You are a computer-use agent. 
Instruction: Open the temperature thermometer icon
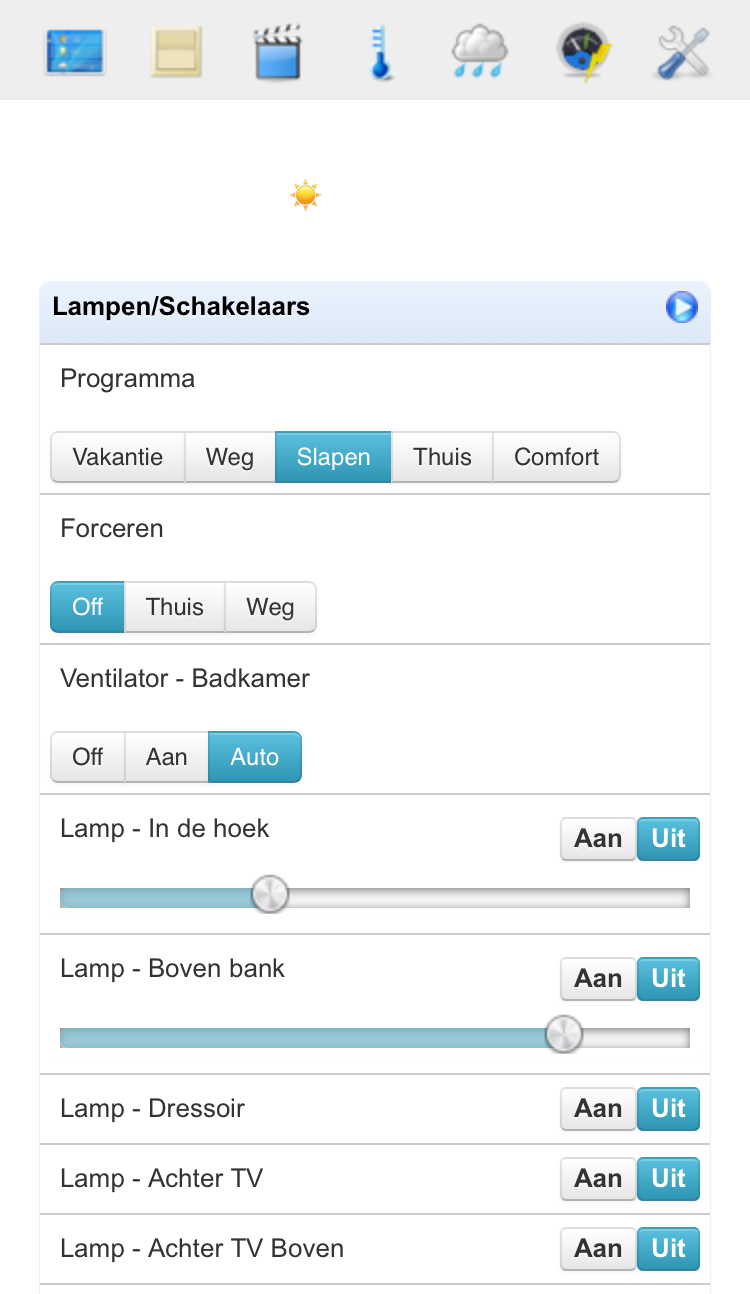coord(379,52)
